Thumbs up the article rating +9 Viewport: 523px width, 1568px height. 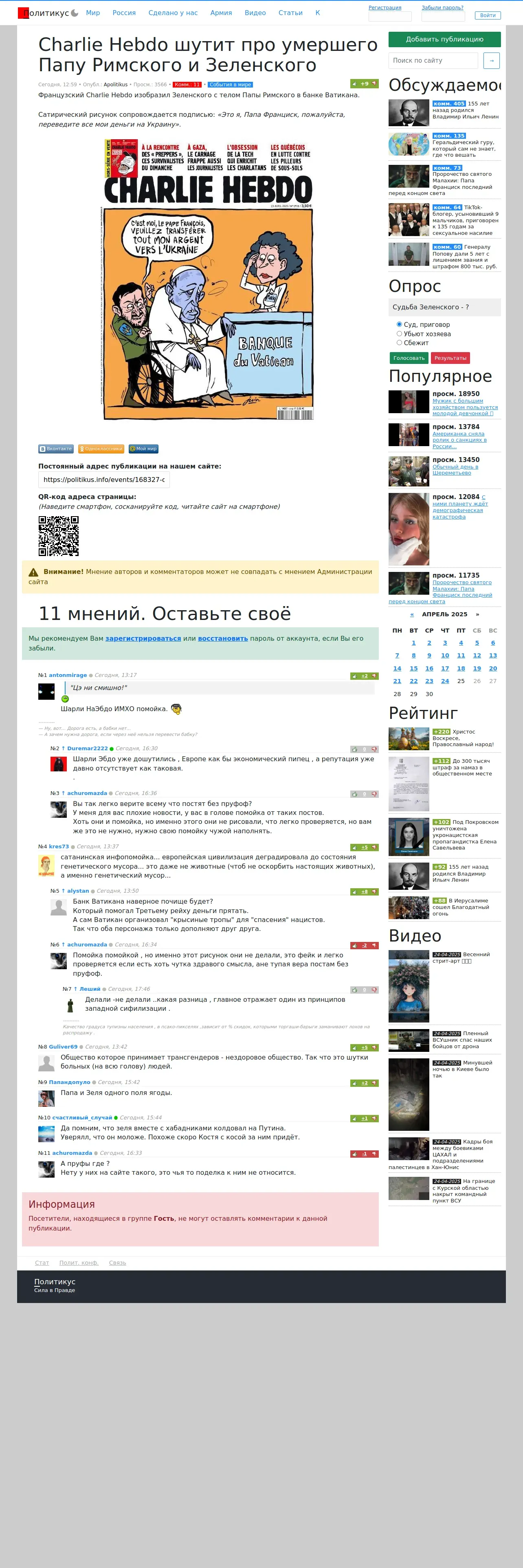point(354,83)
